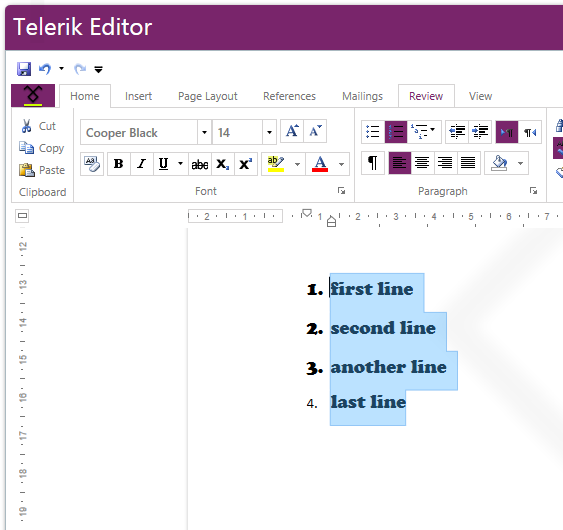Screen dimensions: 563x530
Task: Open the Customize Quick Access Toolbar dropdown
Action: [x=98, y=69]
